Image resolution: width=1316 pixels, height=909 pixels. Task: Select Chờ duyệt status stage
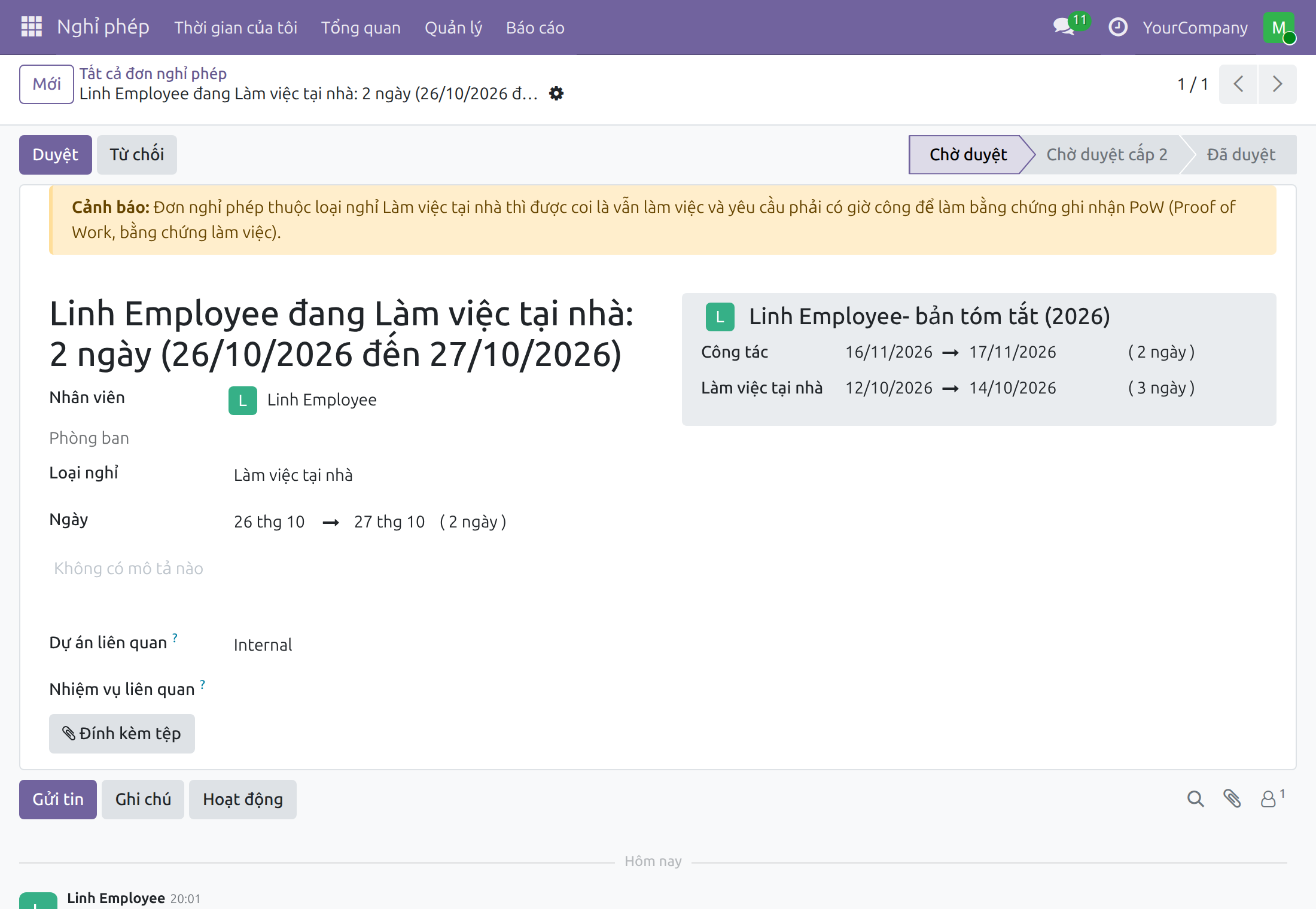pyautogui.click(x=968, y=155)
